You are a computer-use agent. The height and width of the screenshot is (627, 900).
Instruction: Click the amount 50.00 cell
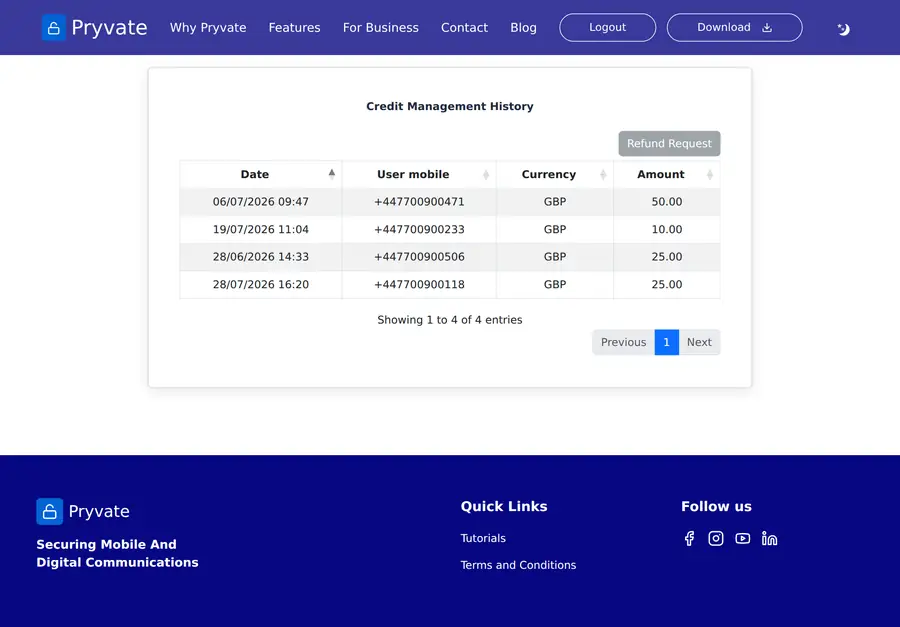(x=666, y=202)
